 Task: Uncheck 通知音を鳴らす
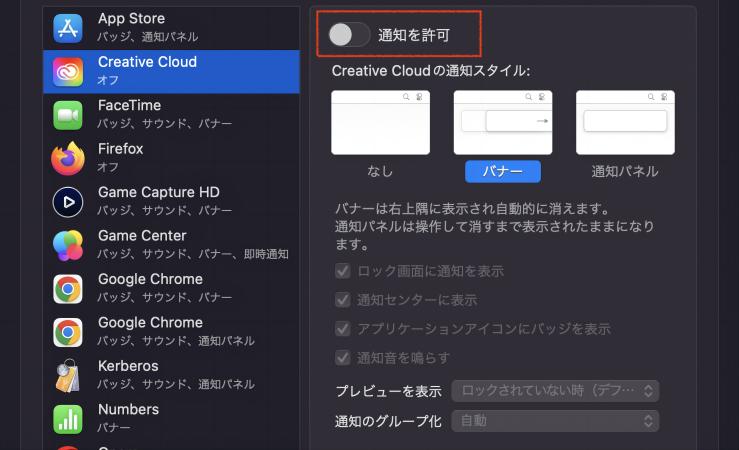tap(343, 358)
